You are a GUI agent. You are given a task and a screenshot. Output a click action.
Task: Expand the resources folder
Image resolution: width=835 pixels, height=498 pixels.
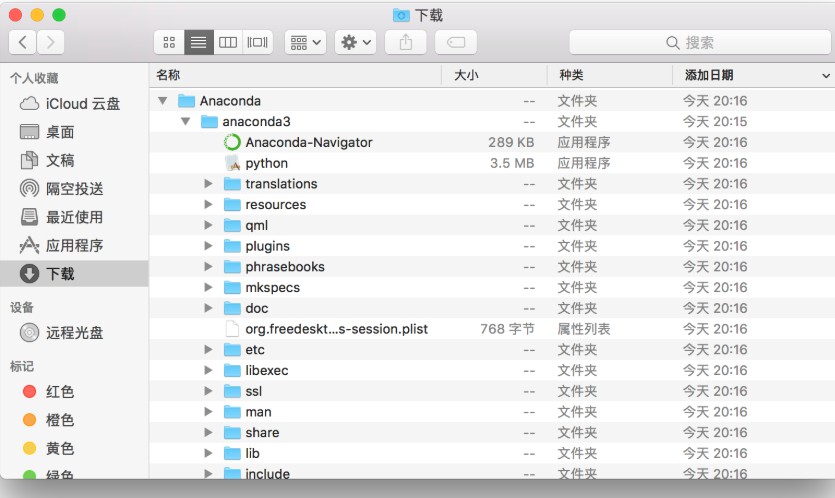[208, 205]
